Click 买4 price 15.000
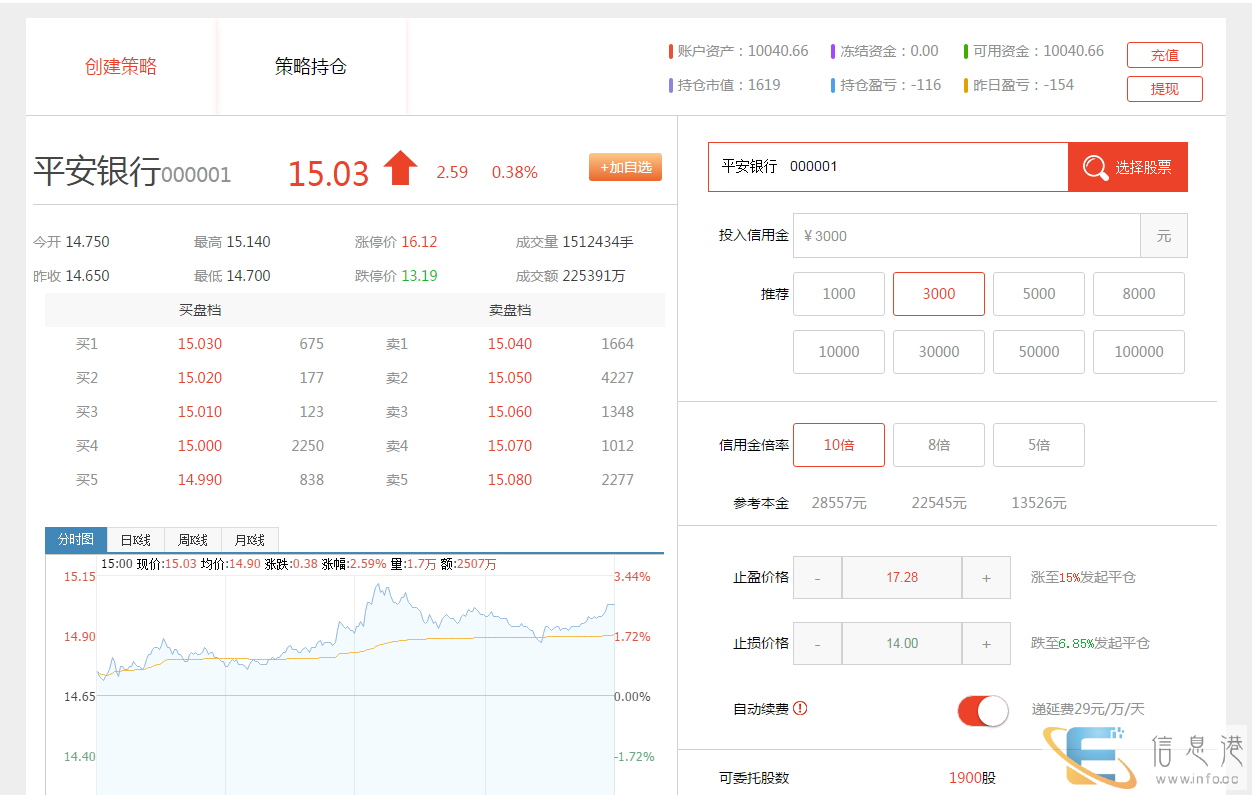1252x795 pixels. [200, 446]
